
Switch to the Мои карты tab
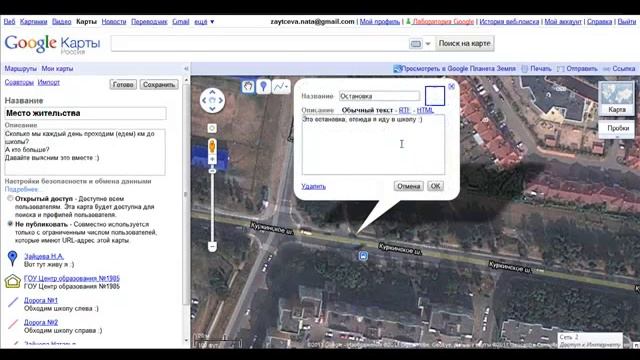click(x=57, y=69)
